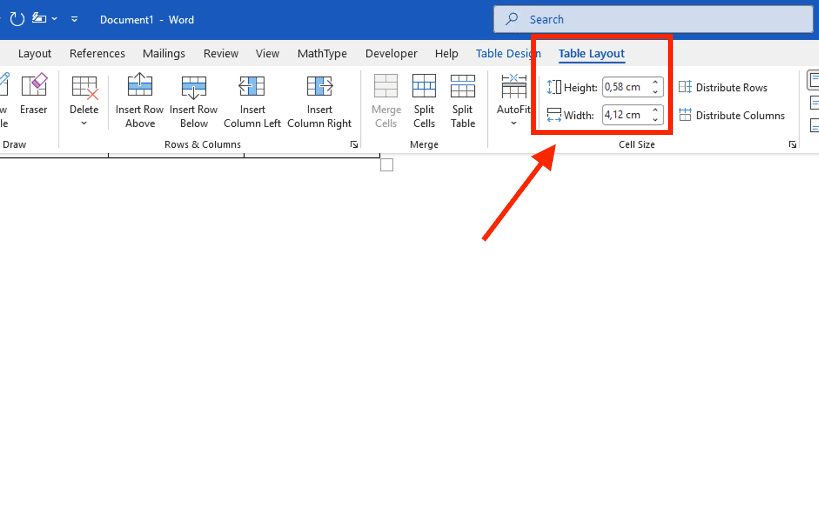Open the View tab
This screenshot has width=819, height=517.
267,53
